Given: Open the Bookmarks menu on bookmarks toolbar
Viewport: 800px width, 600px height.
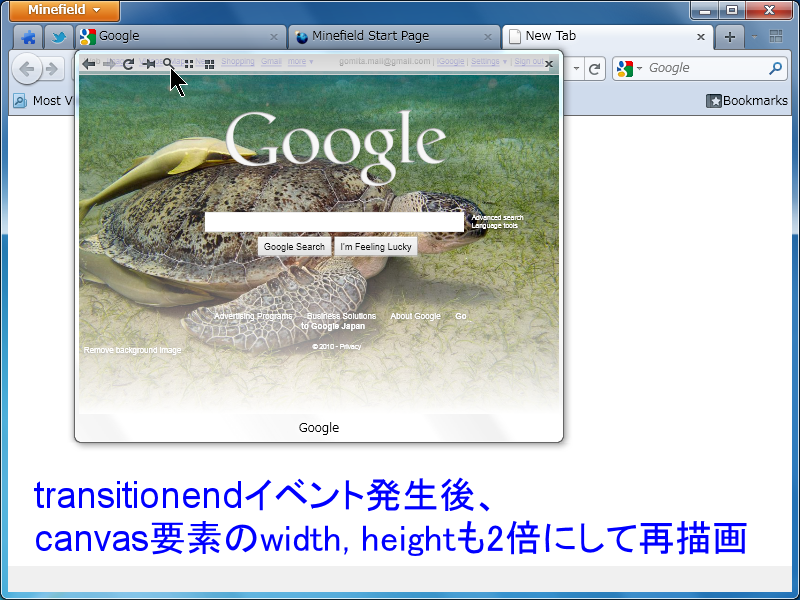Looking at the screenshot, I should (x=746, y=100).
